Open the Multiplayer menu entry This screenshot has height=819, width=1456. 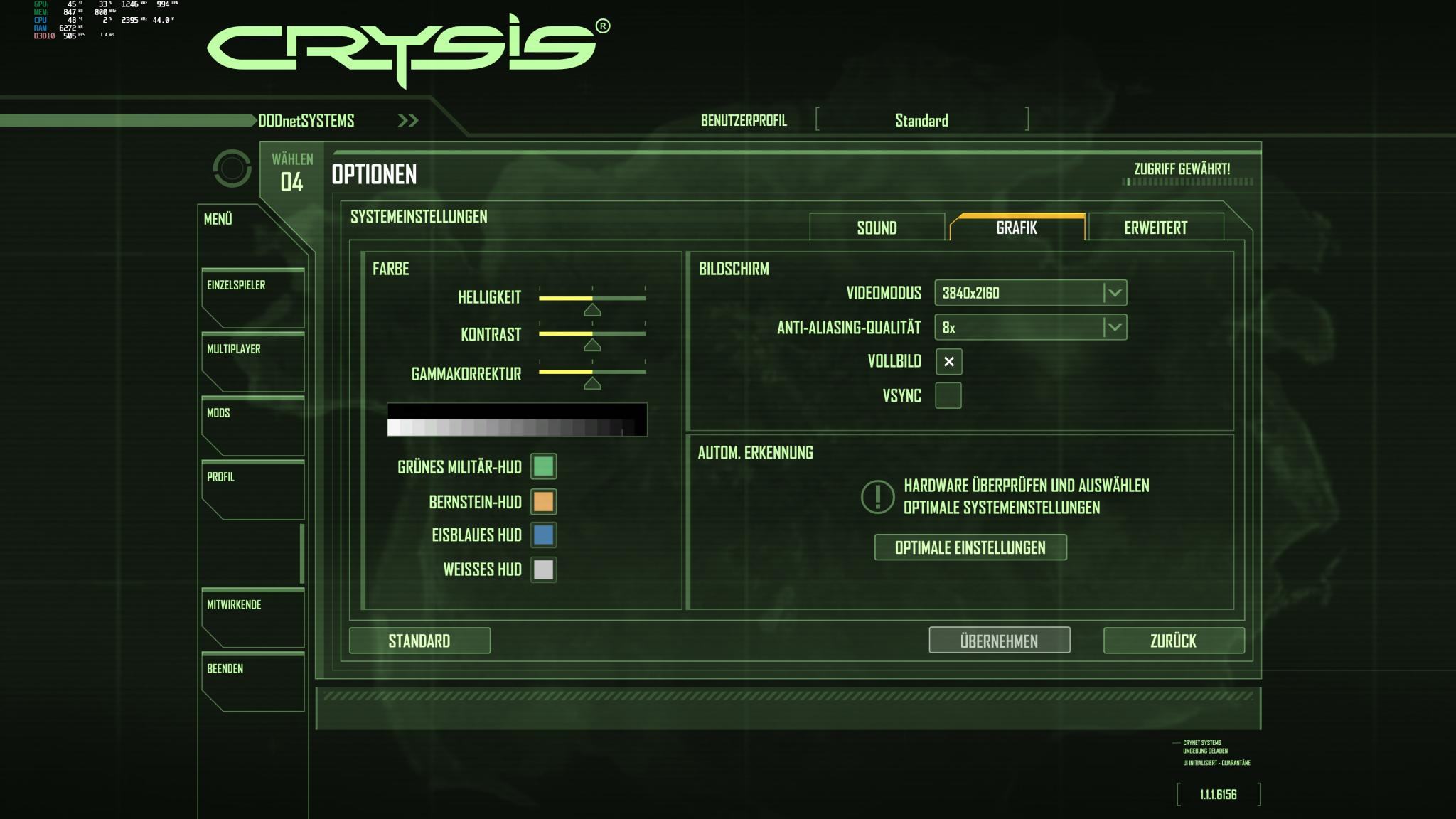tap(252, 362)
